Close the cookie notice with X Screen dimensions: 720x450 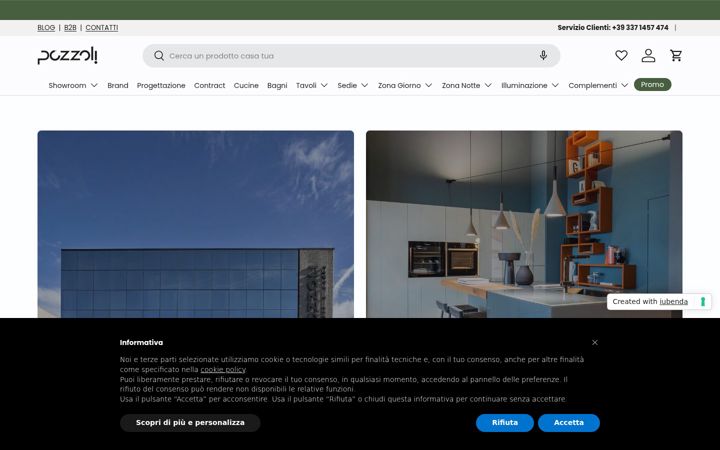pyautogui.click(x=595, y=343)
